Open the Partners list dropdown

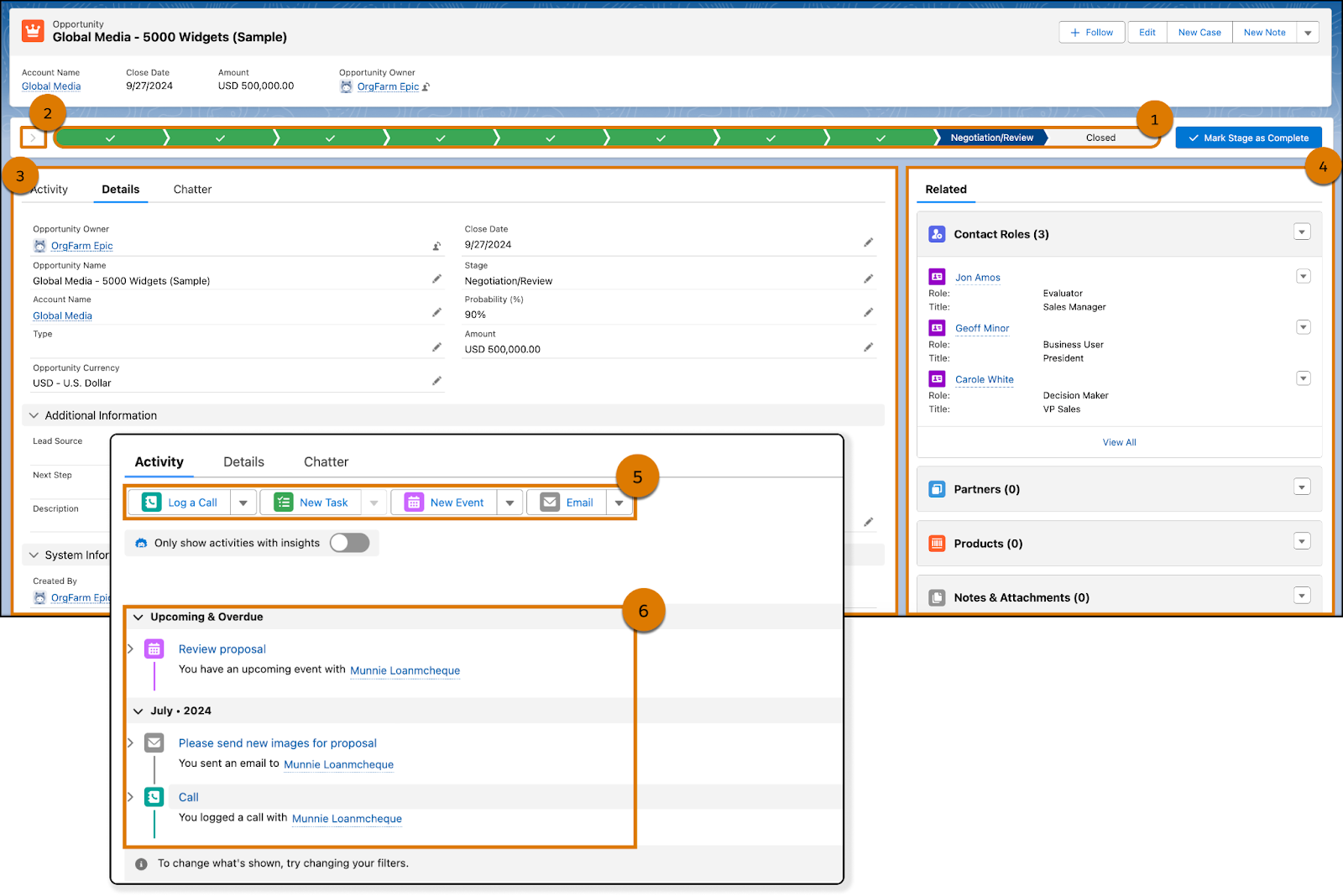pyautogui.click(x=1302, y=487)
